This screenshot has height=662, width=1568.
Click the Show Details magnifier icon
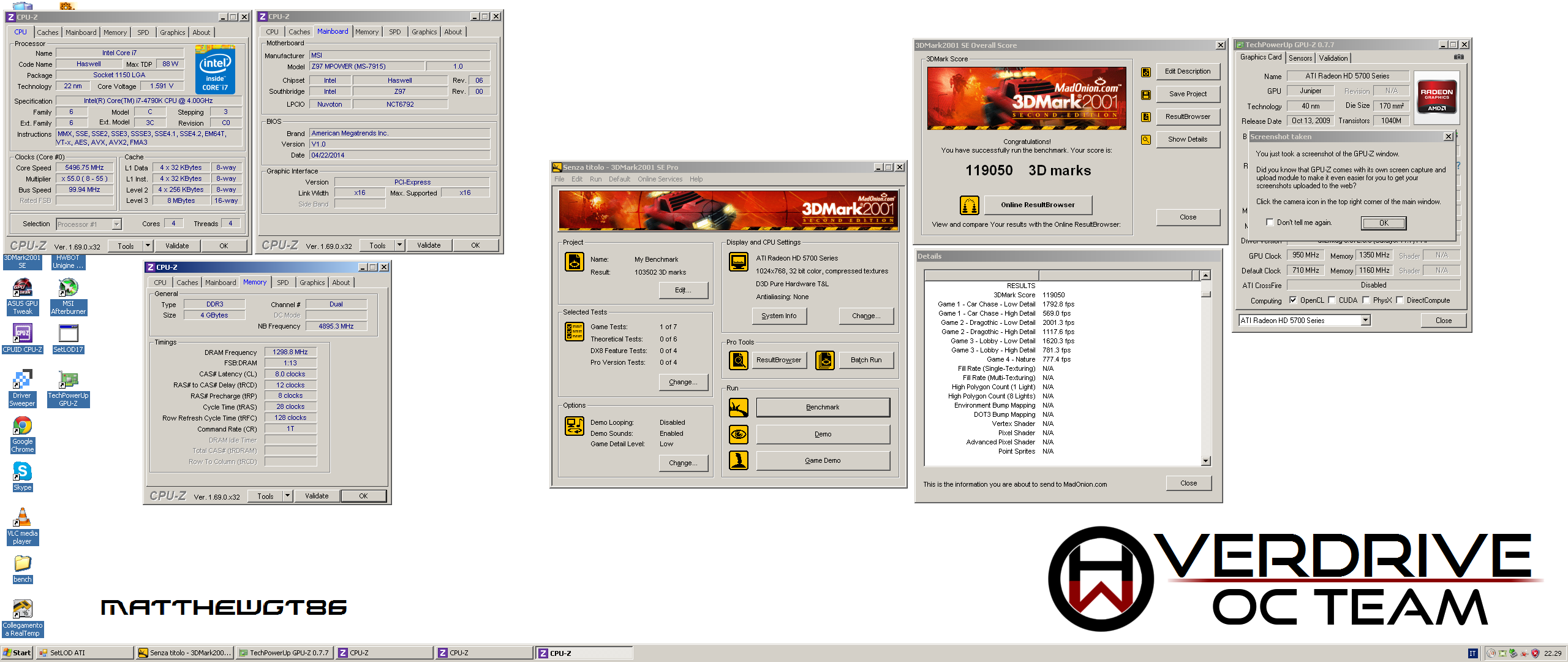tap(1146, 140)
